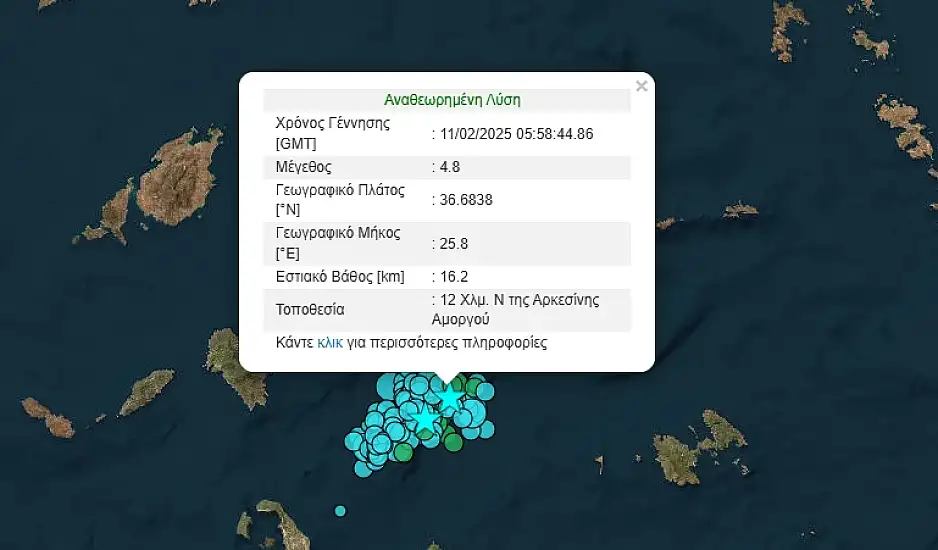Image resolution: width=938 pixels, height=550 pixels.
Task: Click the 'Αναθεωρημένη Λύση' popup header
Action: pos(452,100)
